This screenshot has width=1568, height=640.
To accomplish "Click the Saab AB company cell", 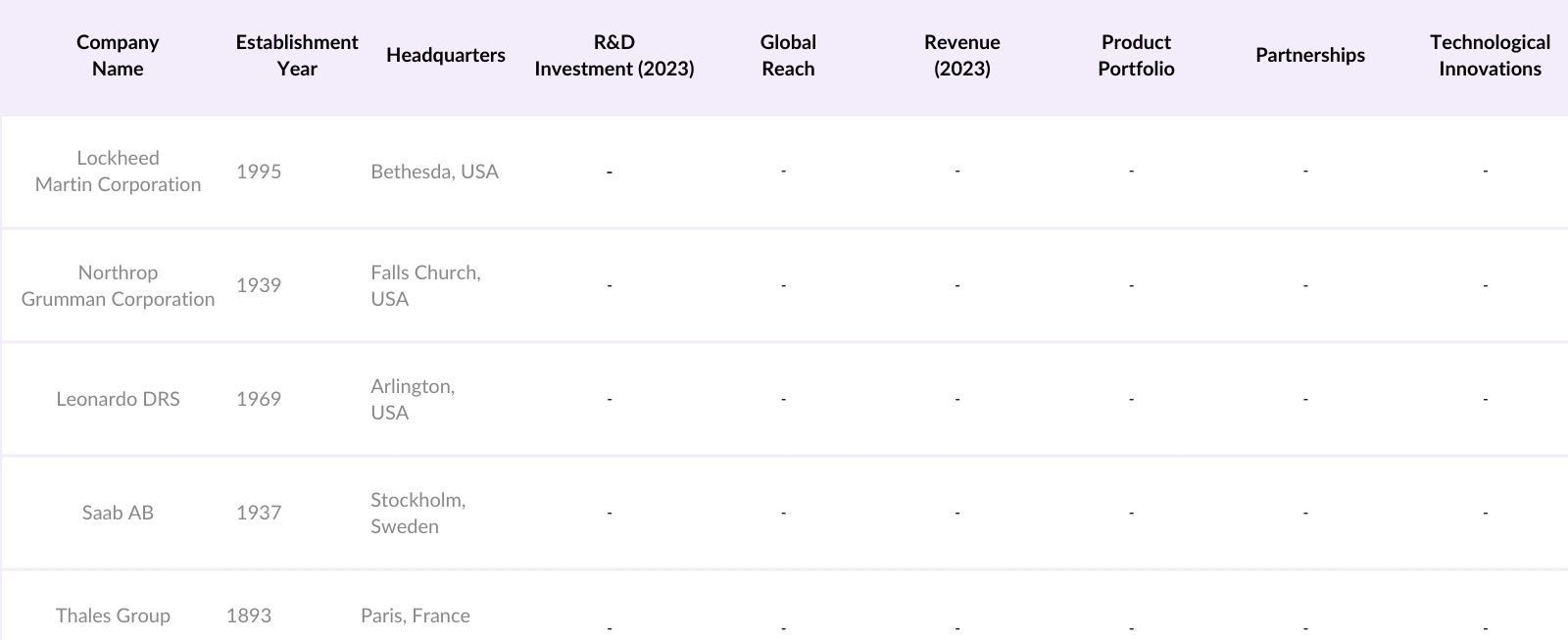I will (118, 513).
